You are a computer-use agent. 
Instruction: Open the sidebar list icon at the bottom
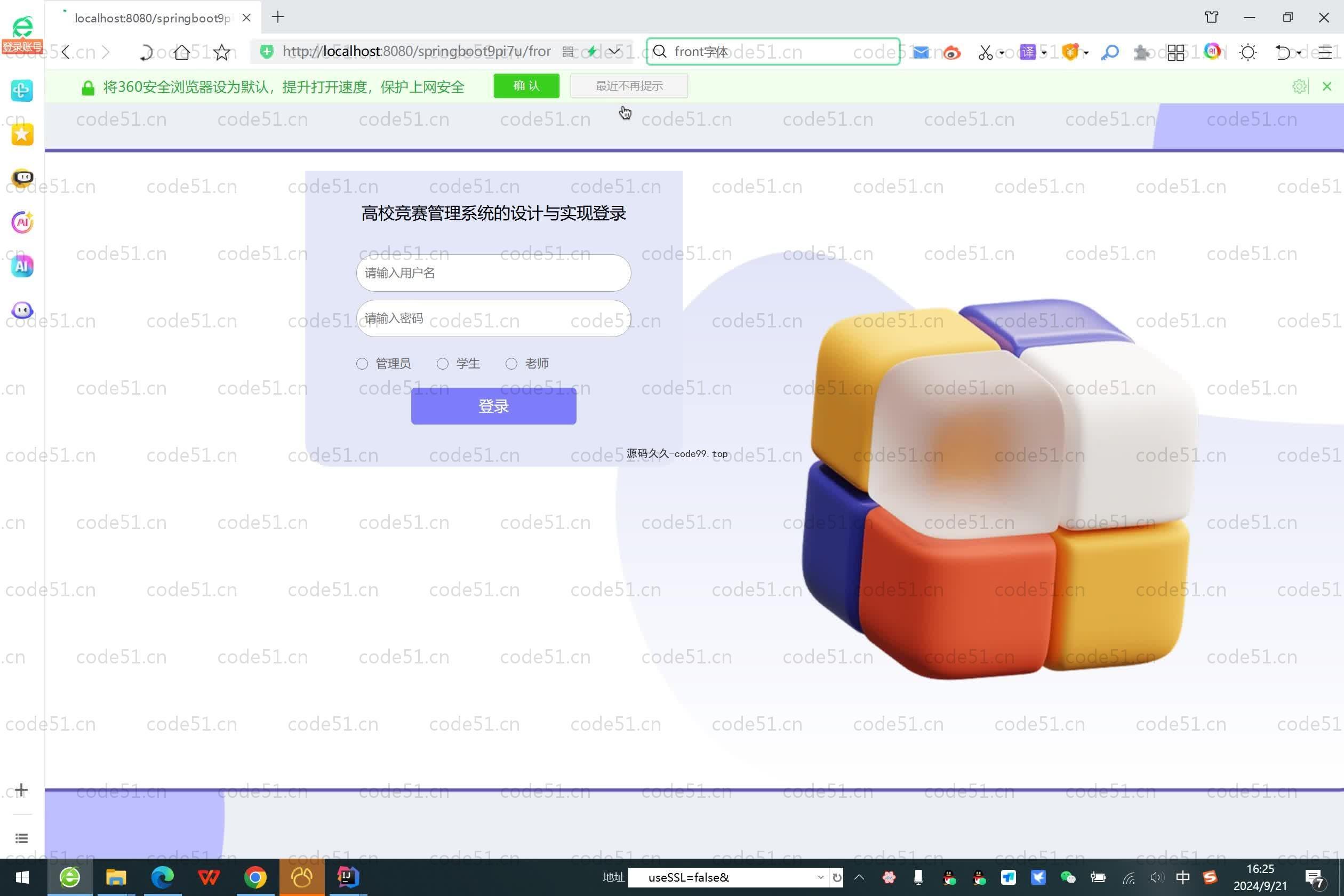21,838
